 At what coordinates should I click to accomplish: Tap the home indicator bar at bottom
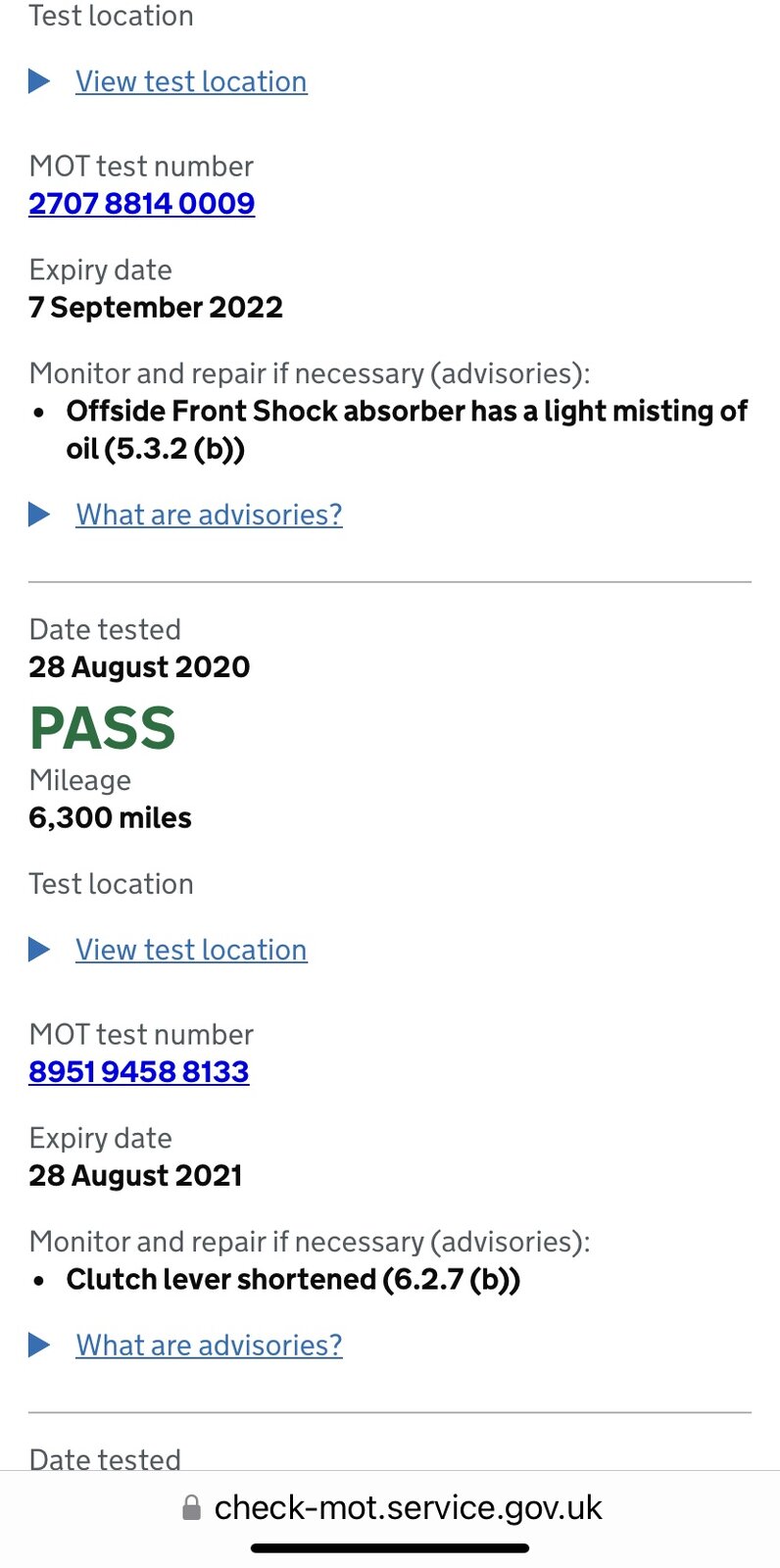click(x=390, y=1548)
